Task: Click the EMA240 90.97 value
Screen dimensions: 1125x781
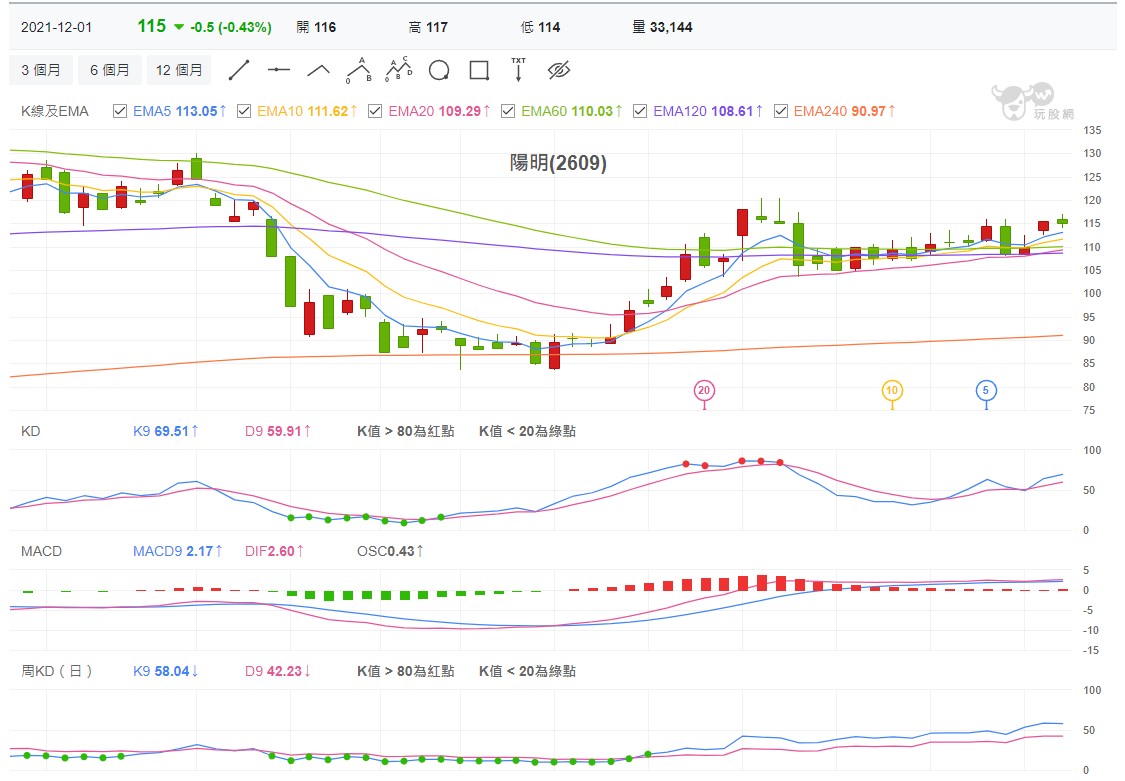Action: [844, 111]
